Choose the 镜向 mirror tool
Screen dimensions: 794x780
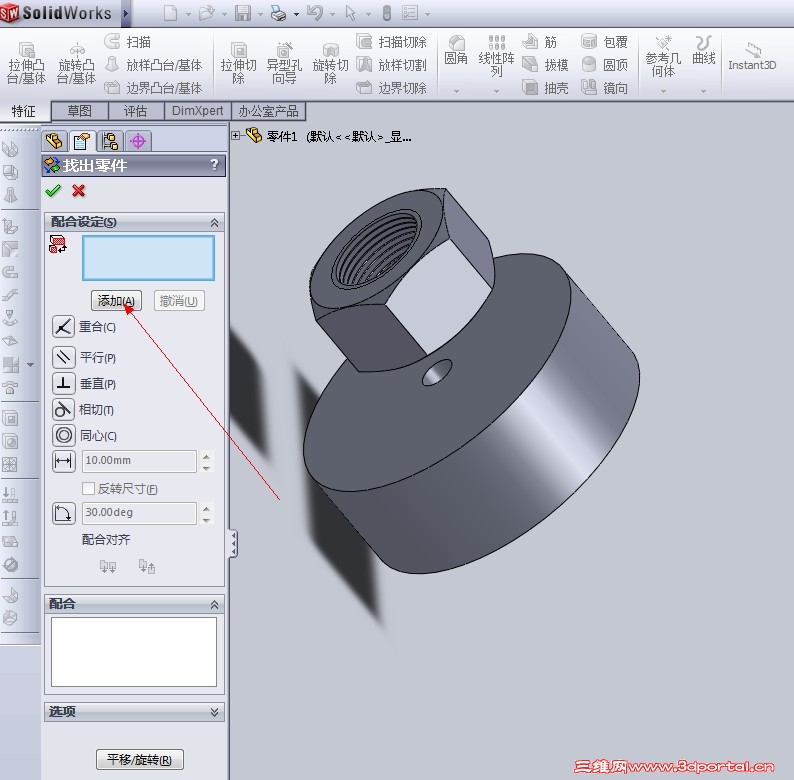[605, 88]
